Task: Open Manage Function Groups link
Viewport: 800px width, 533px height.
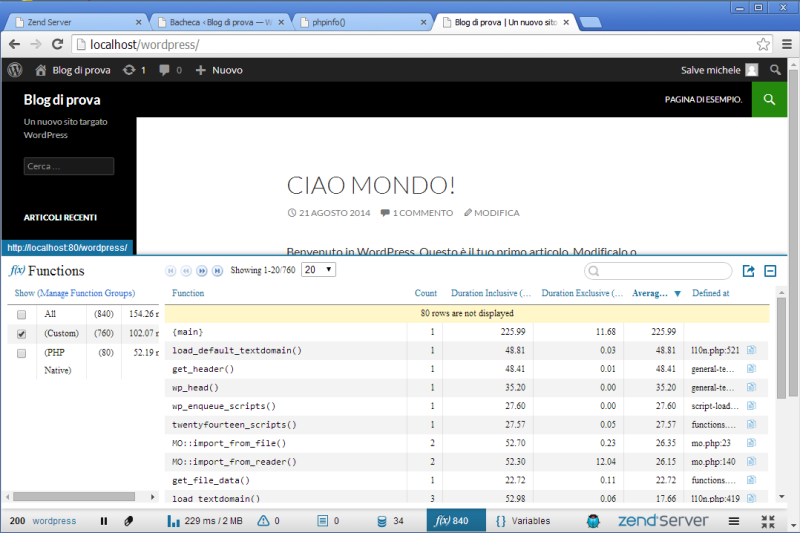Action: pos(87,293)
